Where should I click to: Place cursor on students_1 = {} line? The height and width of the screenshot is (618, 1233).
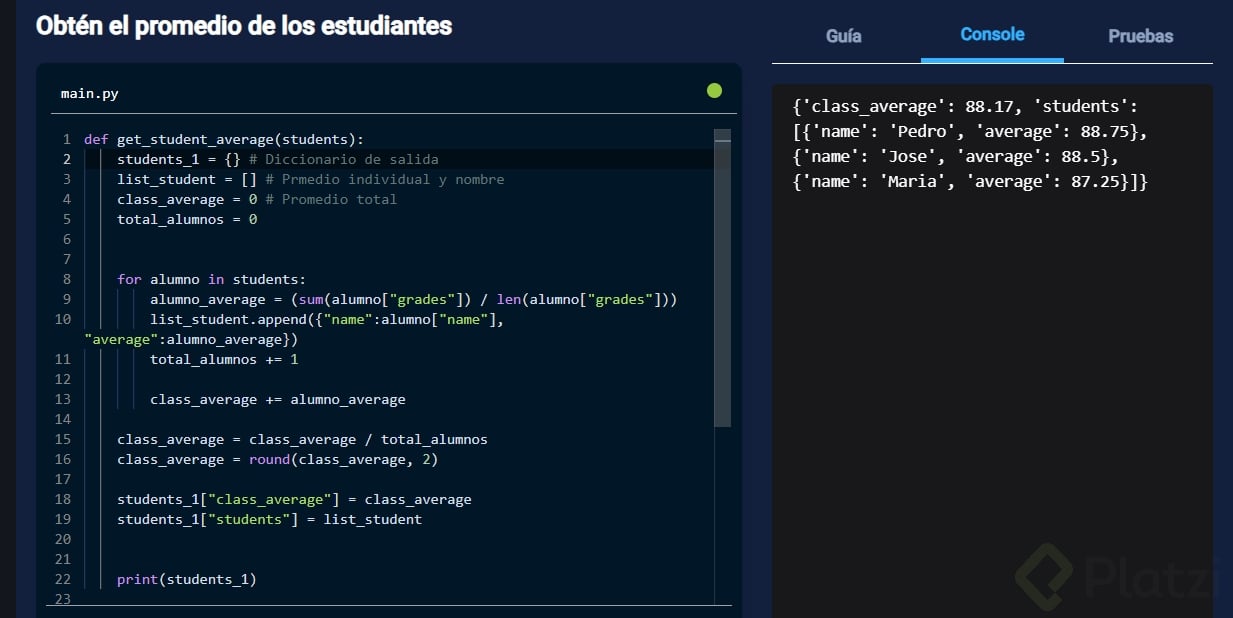coord(277,159)
